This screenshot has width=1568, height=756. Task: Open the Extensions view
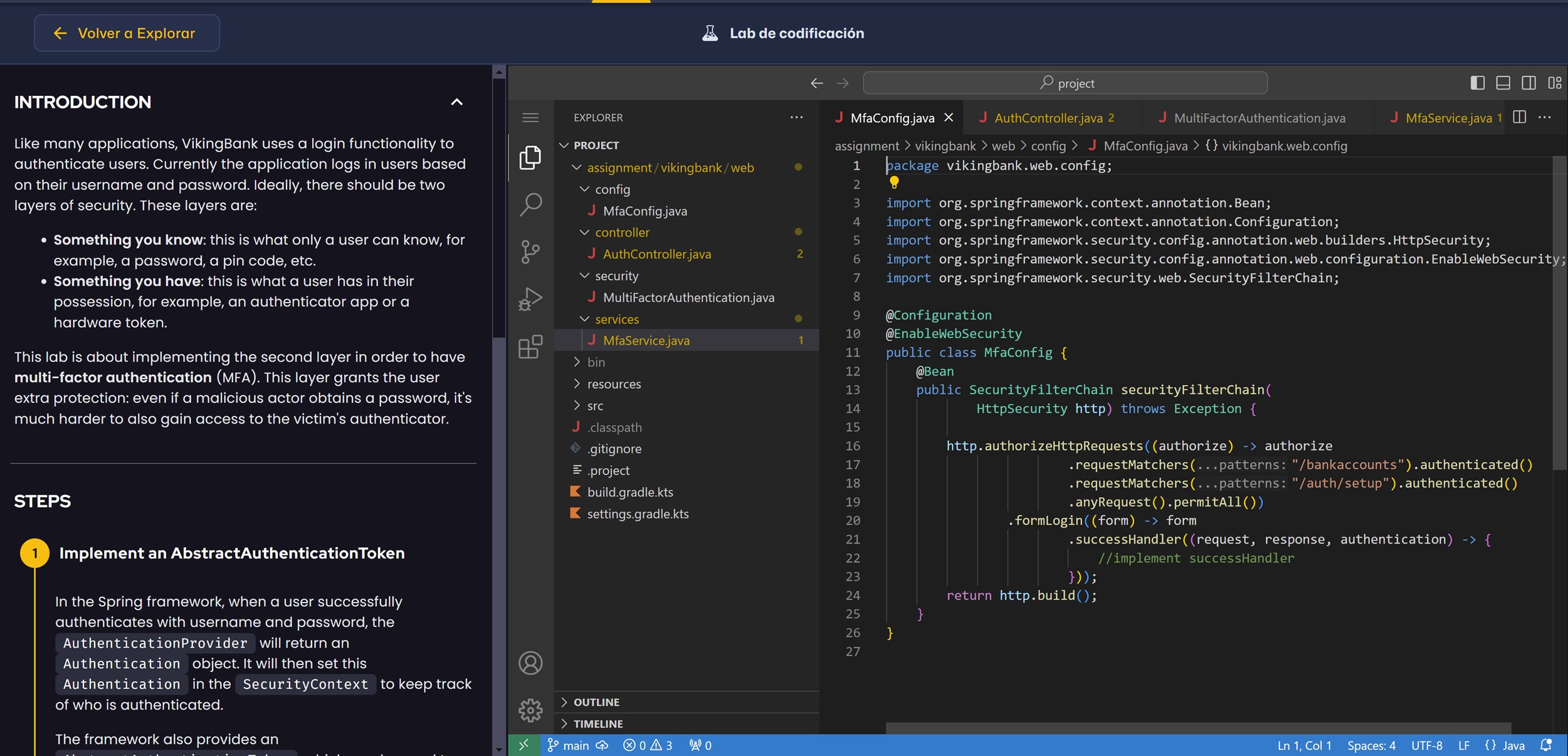point(530,346)
